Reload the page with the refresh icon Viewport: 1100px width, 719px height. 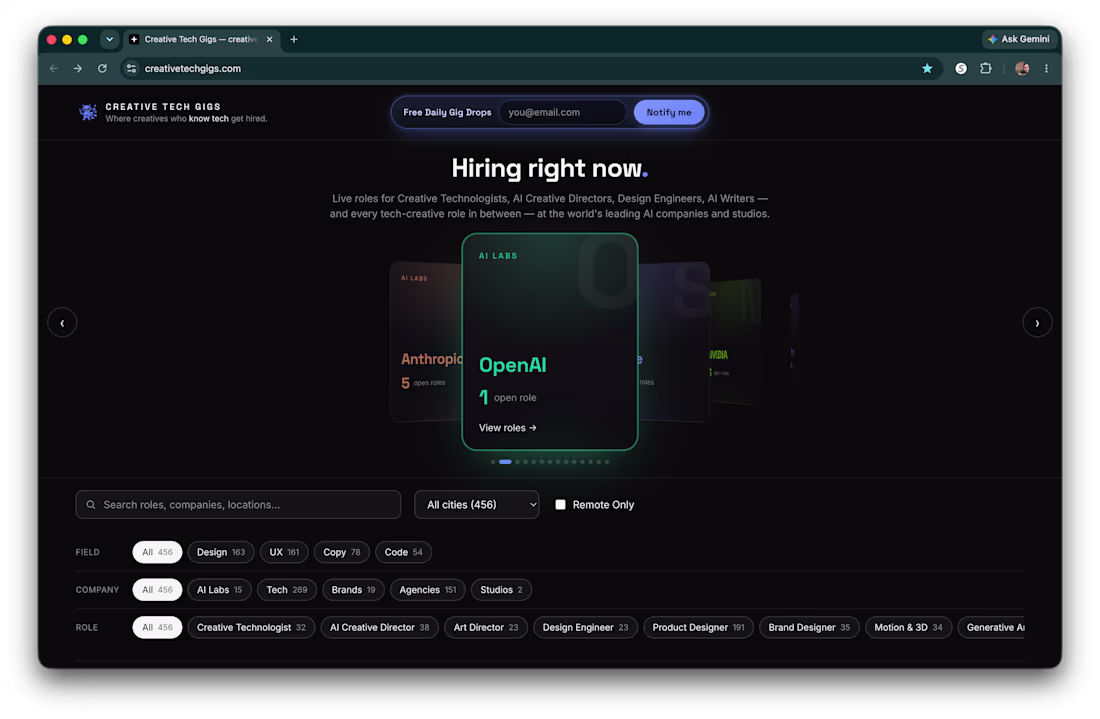[102, 69]
